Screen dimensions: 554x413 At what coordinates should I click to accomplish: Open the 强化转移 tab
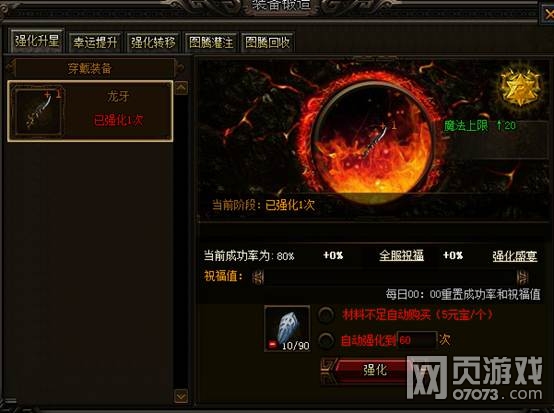[x=153, y=42]
